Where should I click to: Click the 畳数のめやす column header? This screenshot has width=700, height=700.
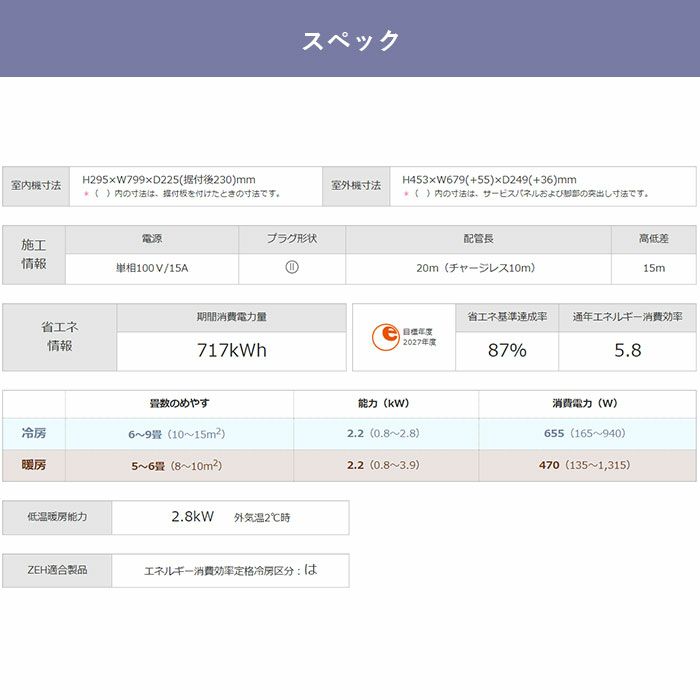(179, 404)
